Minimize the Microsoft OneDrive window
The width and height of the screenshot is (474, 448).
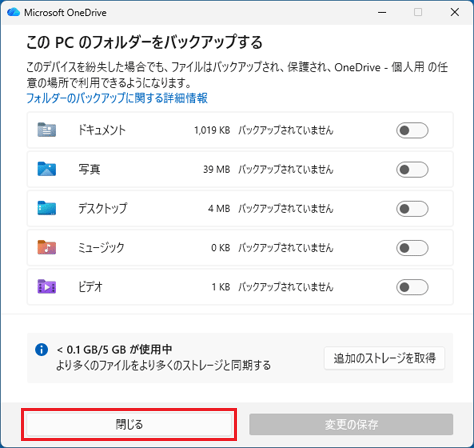[x=382, y=12]
